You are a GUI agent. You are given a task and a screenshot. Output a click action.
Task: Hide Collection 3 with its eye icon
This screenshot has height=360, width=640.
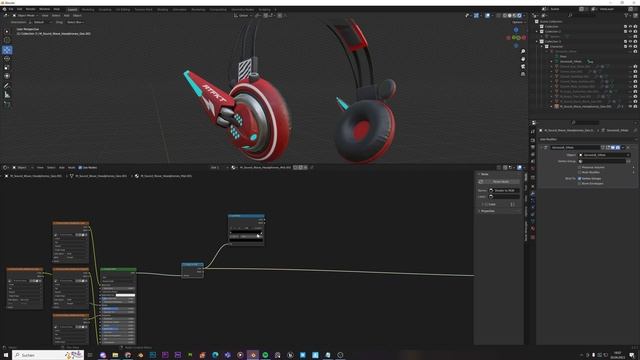[630, 41]
